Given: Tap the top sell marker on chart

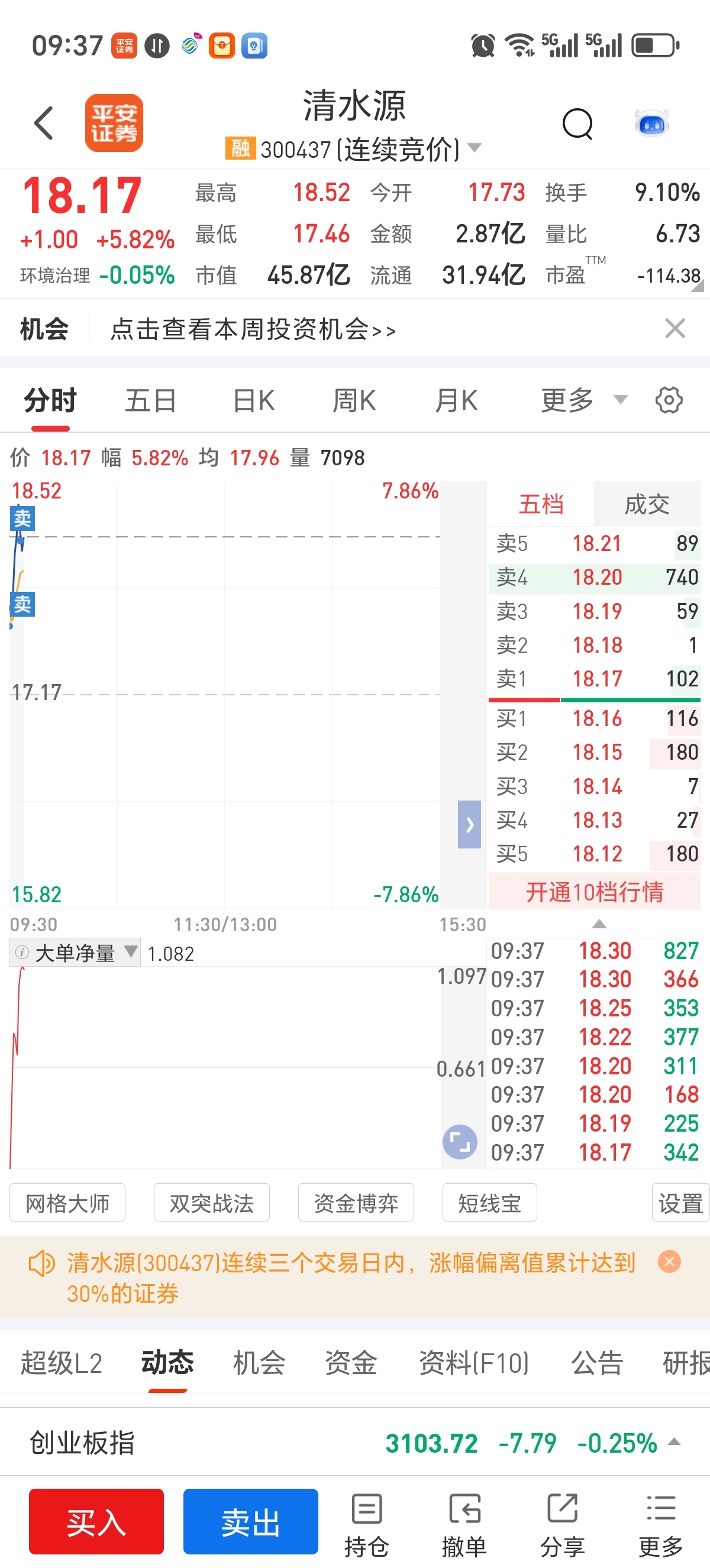Looking at the screenshot, I should pos(22,519).
